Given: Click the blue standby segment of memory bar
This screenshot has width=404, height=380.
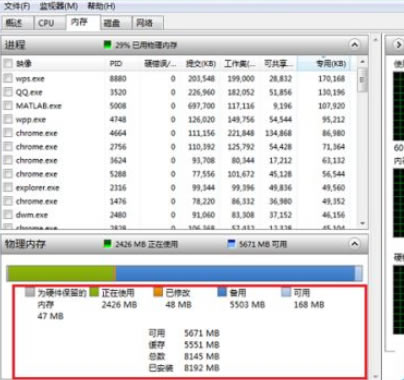Looking at the screenshot, I should [235, 273].
